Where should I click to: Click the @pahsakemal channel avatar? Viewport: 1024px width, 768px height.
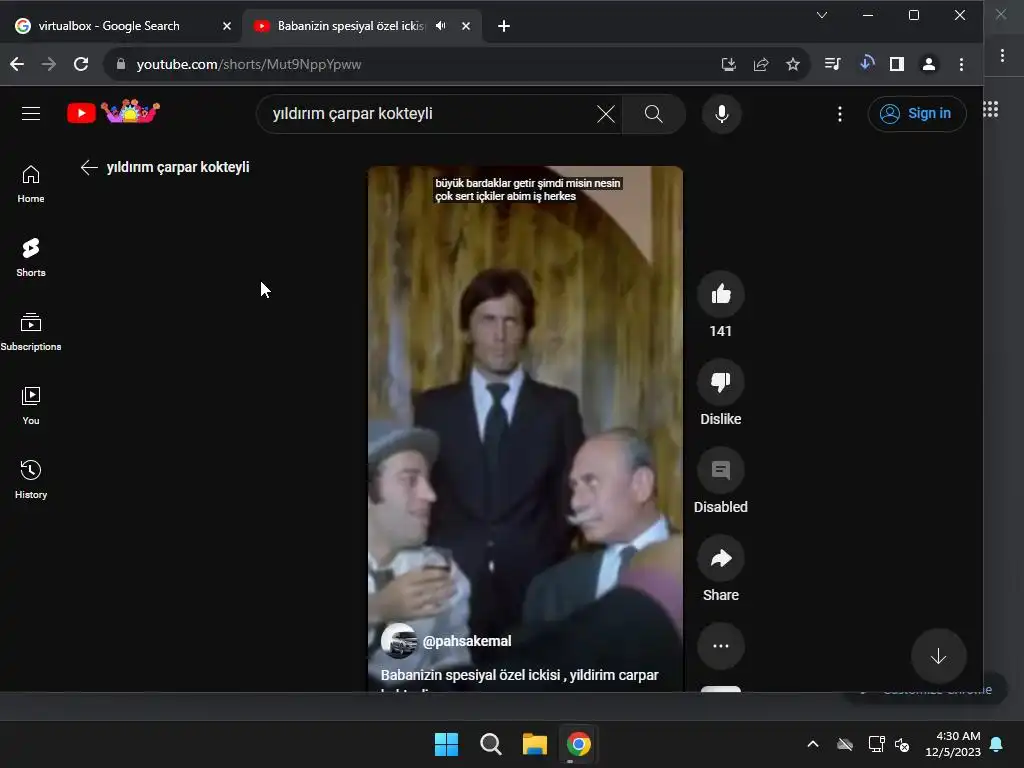pos(399,641)
